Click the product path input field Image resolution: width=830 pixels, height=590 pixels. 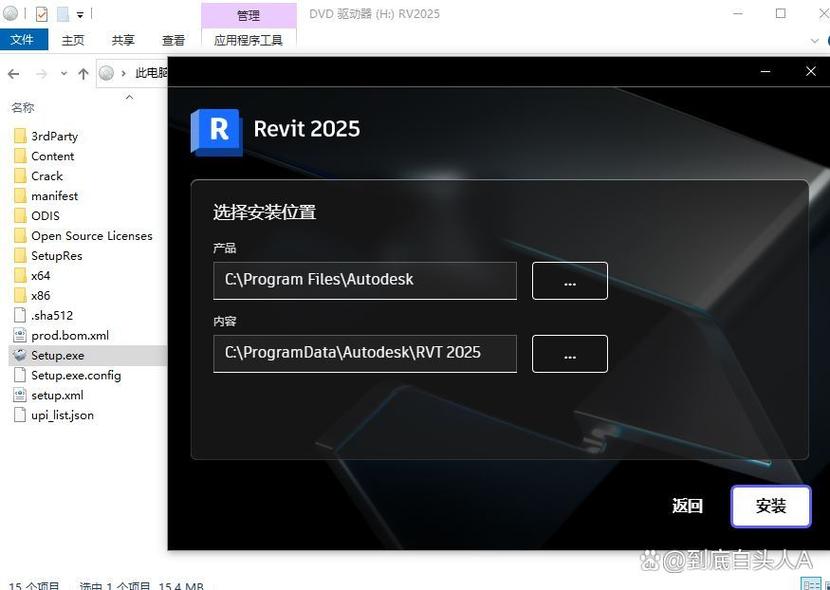click(365, 281)
